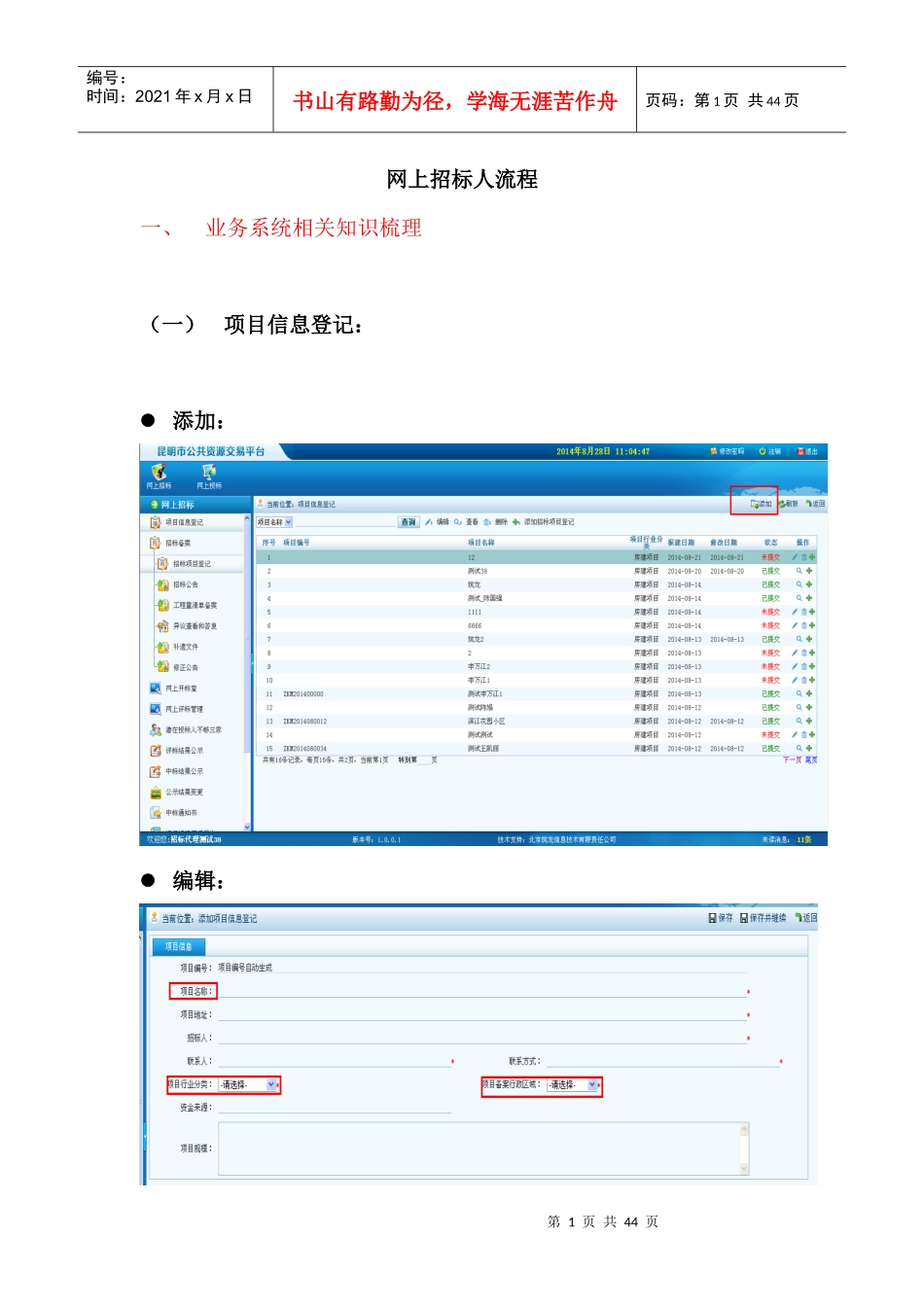Image resolution: width=924 pixels, height=1307 pixels.
Task: Open 招标备案 in the sidebar
Action: [x=171, y=543]
